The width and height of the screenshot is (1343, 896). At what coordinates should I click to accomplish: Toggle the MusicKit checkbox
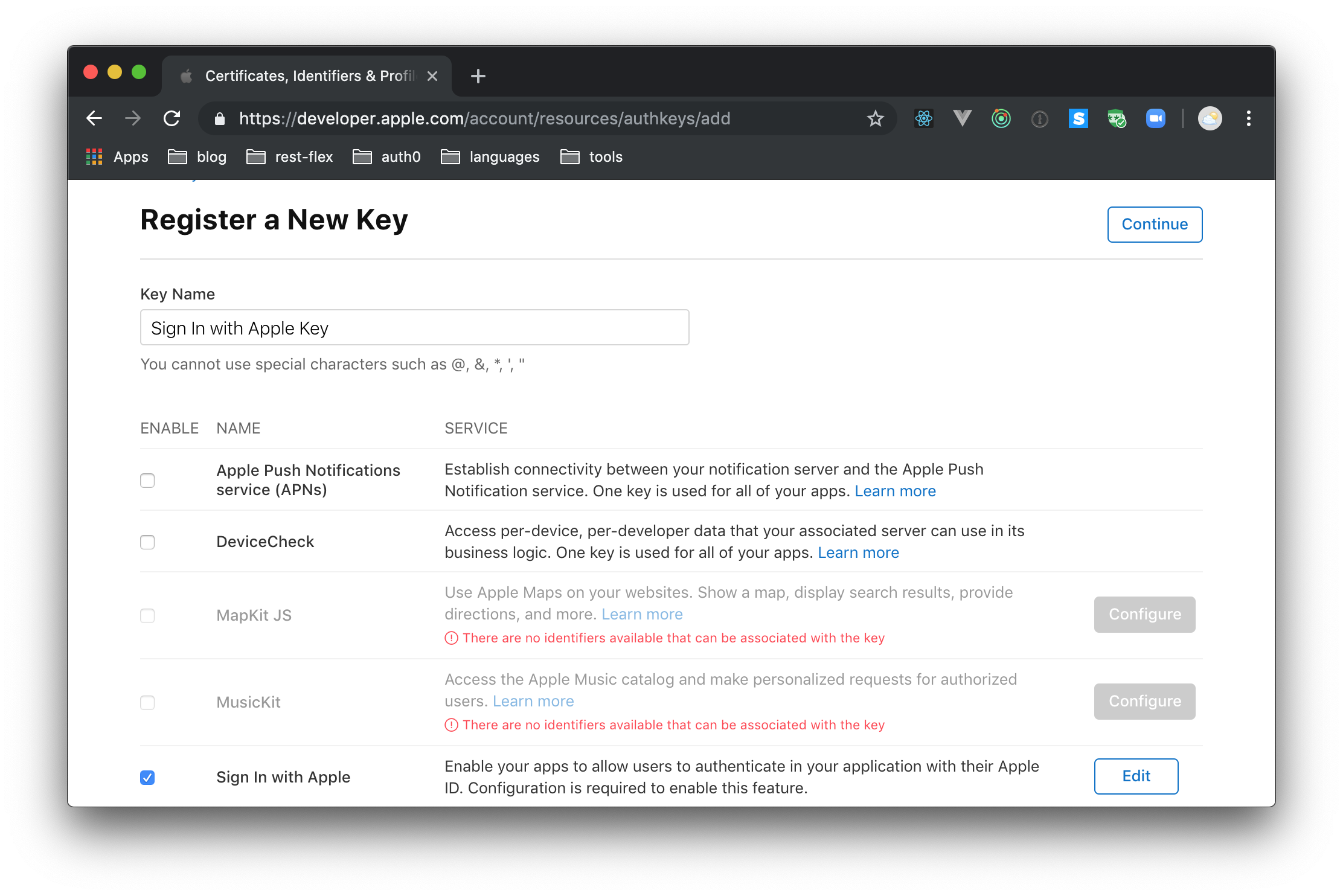[x=147, y=703]
